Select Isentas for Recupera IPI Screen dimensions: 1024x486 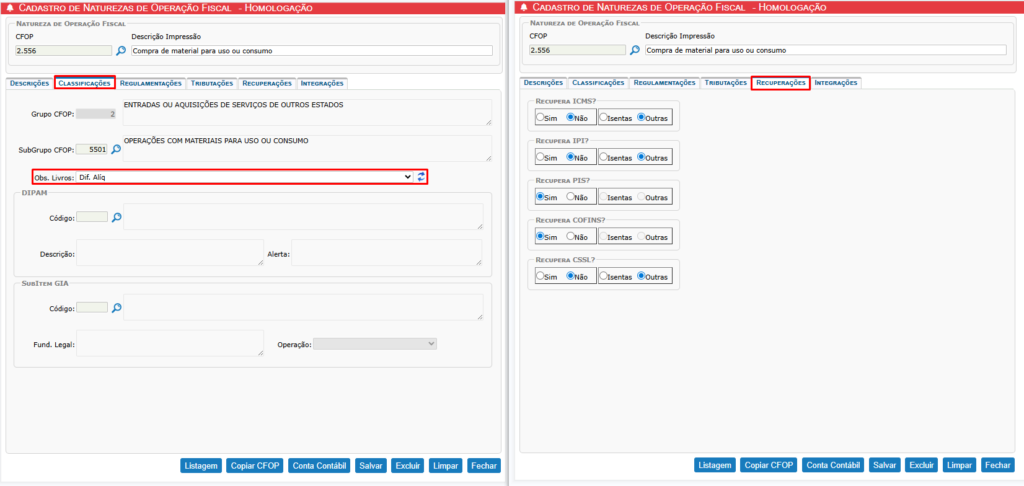(x=602, y=157)
